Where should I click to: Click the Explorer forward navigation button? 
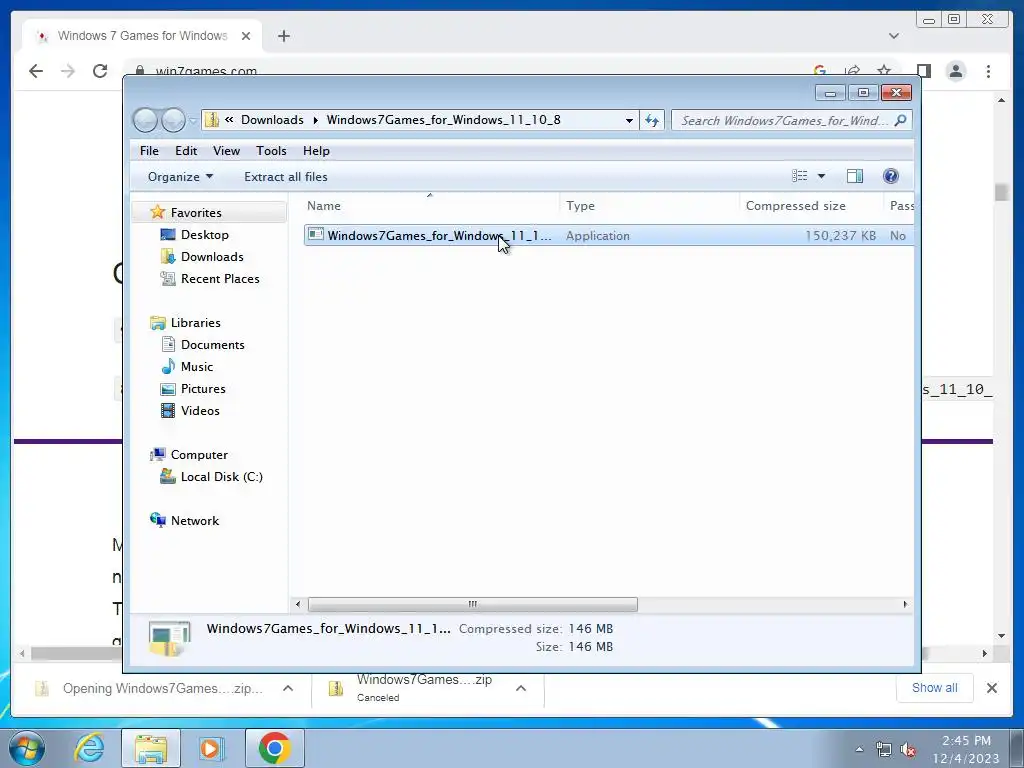point(173,120)
